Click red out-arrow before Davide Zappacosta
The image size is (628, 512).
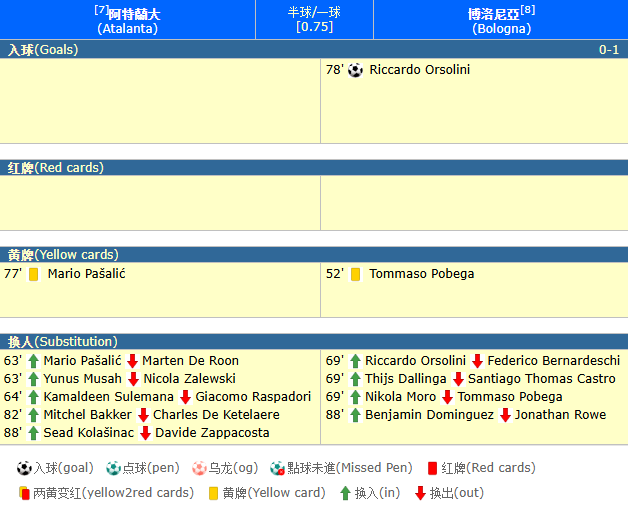[x=145, y=433]
